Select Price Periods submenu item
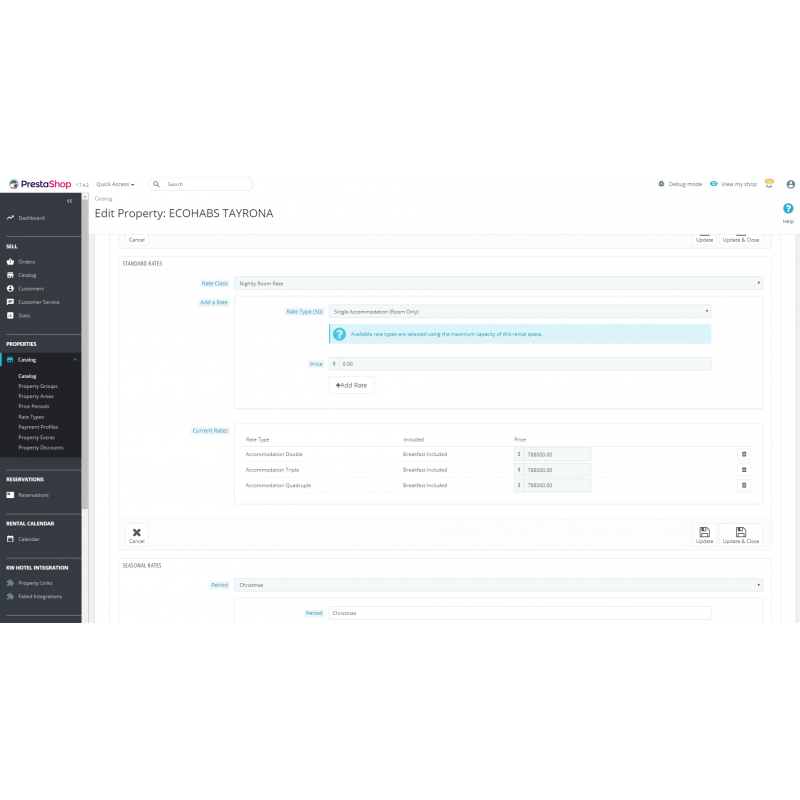800x800 pixels. [x=34, y=407]
